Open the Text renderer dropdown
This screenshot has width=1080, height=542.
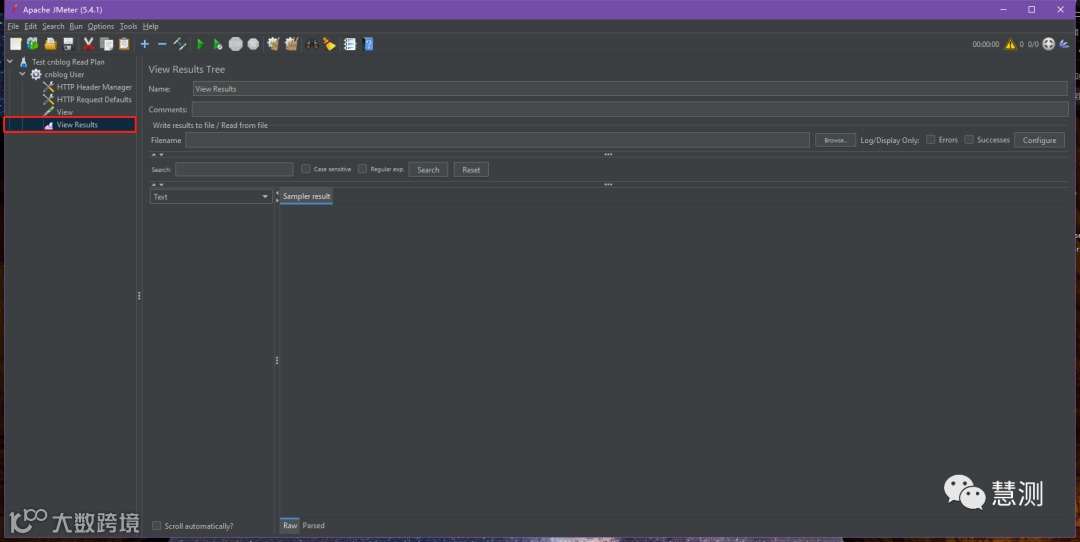tap(211, 197)
